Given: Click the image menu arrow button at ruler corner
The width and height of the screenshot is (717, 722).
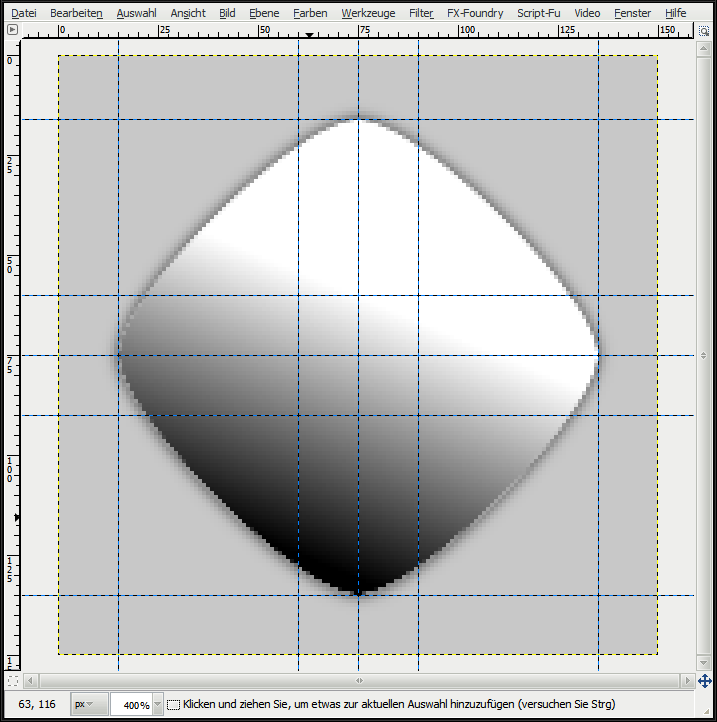Looking at the screenshot, I should (12, 30).
